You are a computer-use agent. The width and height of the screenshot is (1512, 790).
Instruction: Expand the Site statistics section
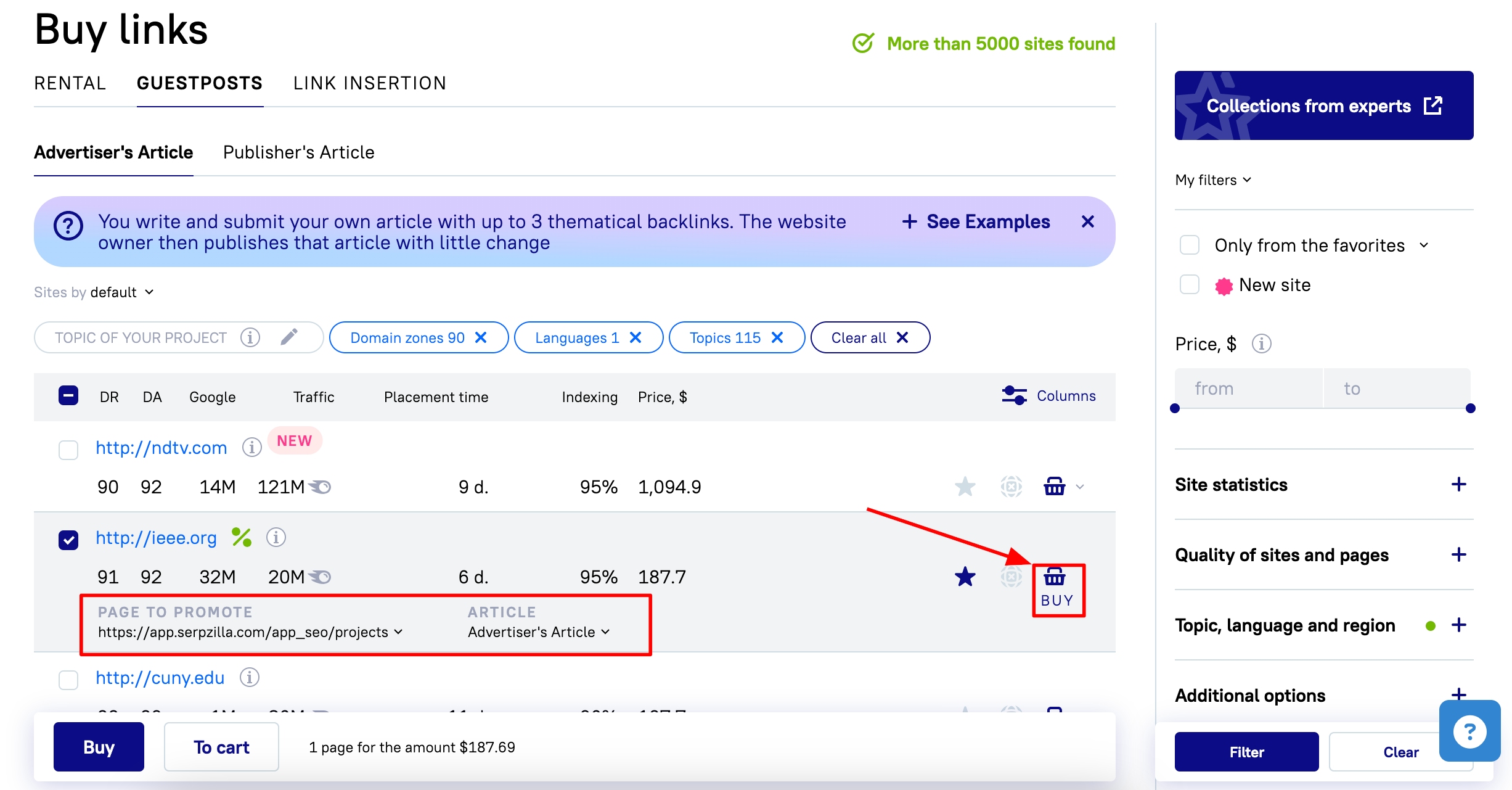pyautogui.click(x=1458, y=484)
